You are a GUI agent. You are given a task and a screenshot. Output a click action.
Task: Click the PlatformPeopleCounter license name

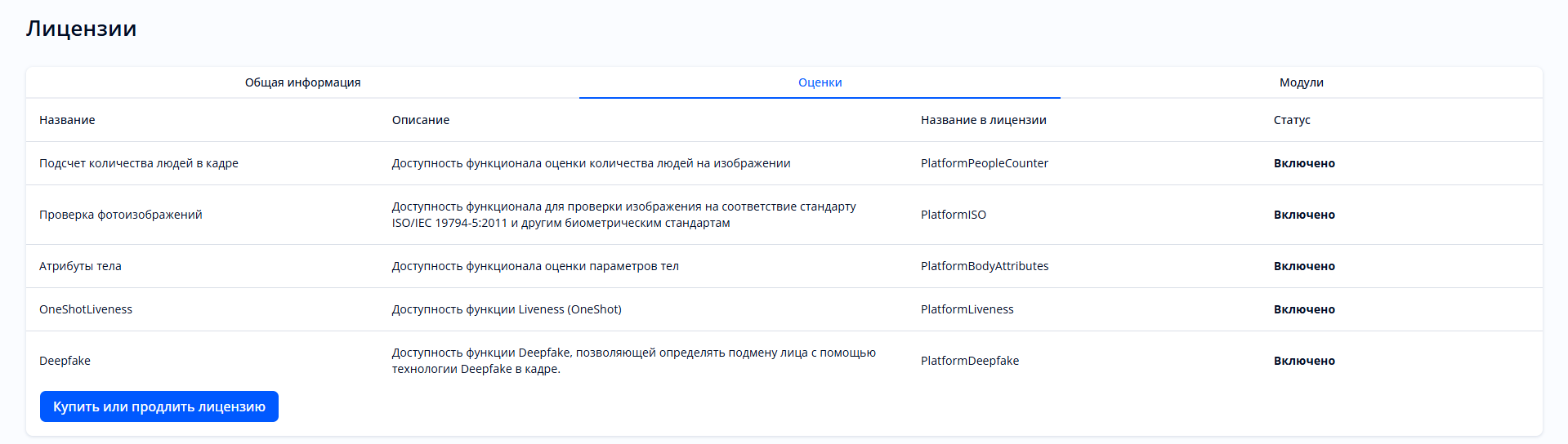point(984,163)
